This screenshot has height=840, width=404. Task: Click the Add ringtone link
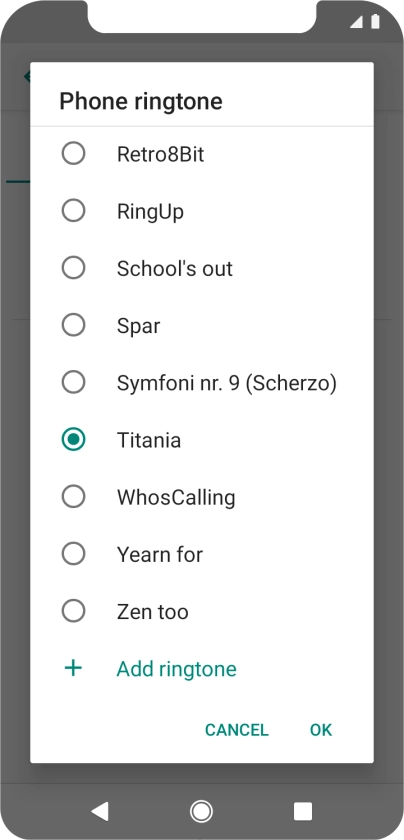(x=177, y=669)
